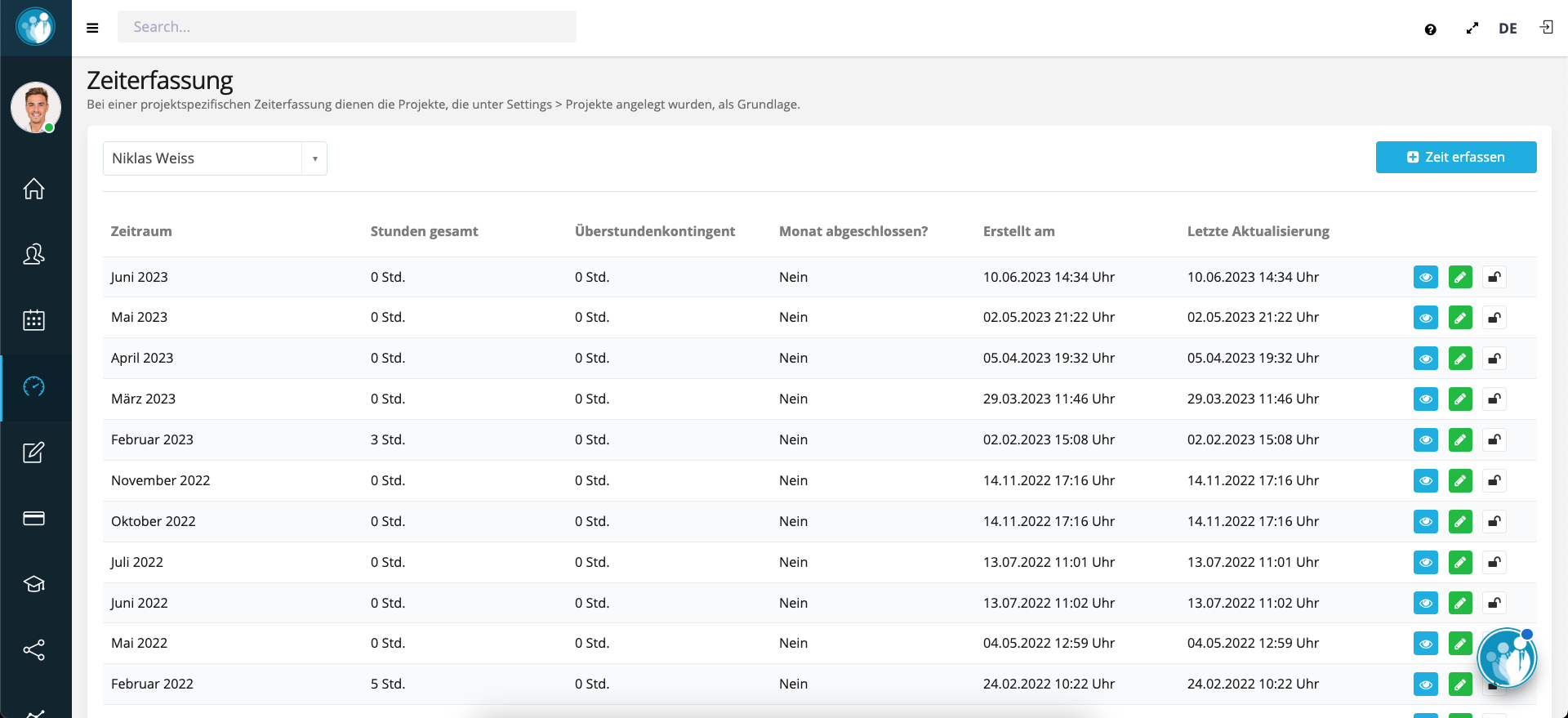View the Juli 2022 entry with the eye icon
Viewport: 1568px width, 718px height.
coord(1426,562)
